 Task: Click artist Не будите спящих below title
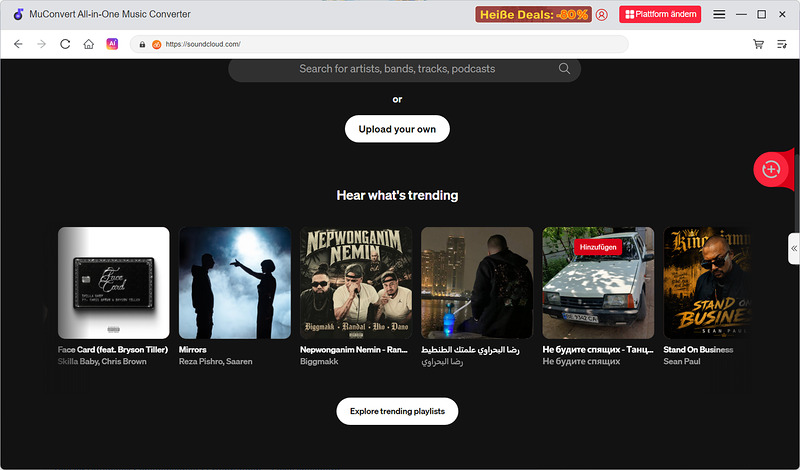[x=581, y=361]
